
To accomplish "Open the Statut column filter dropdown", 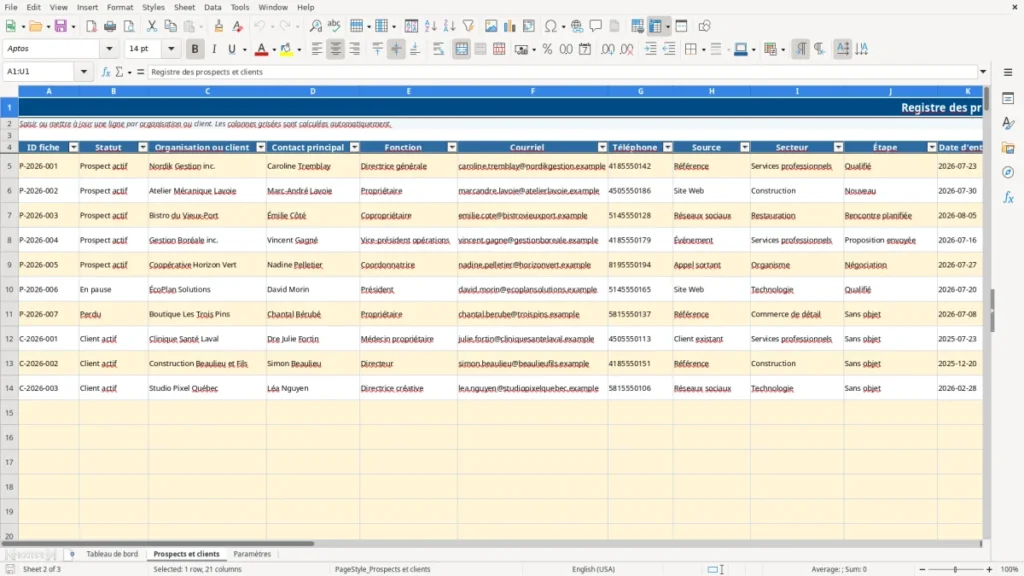I will point(143,148).
